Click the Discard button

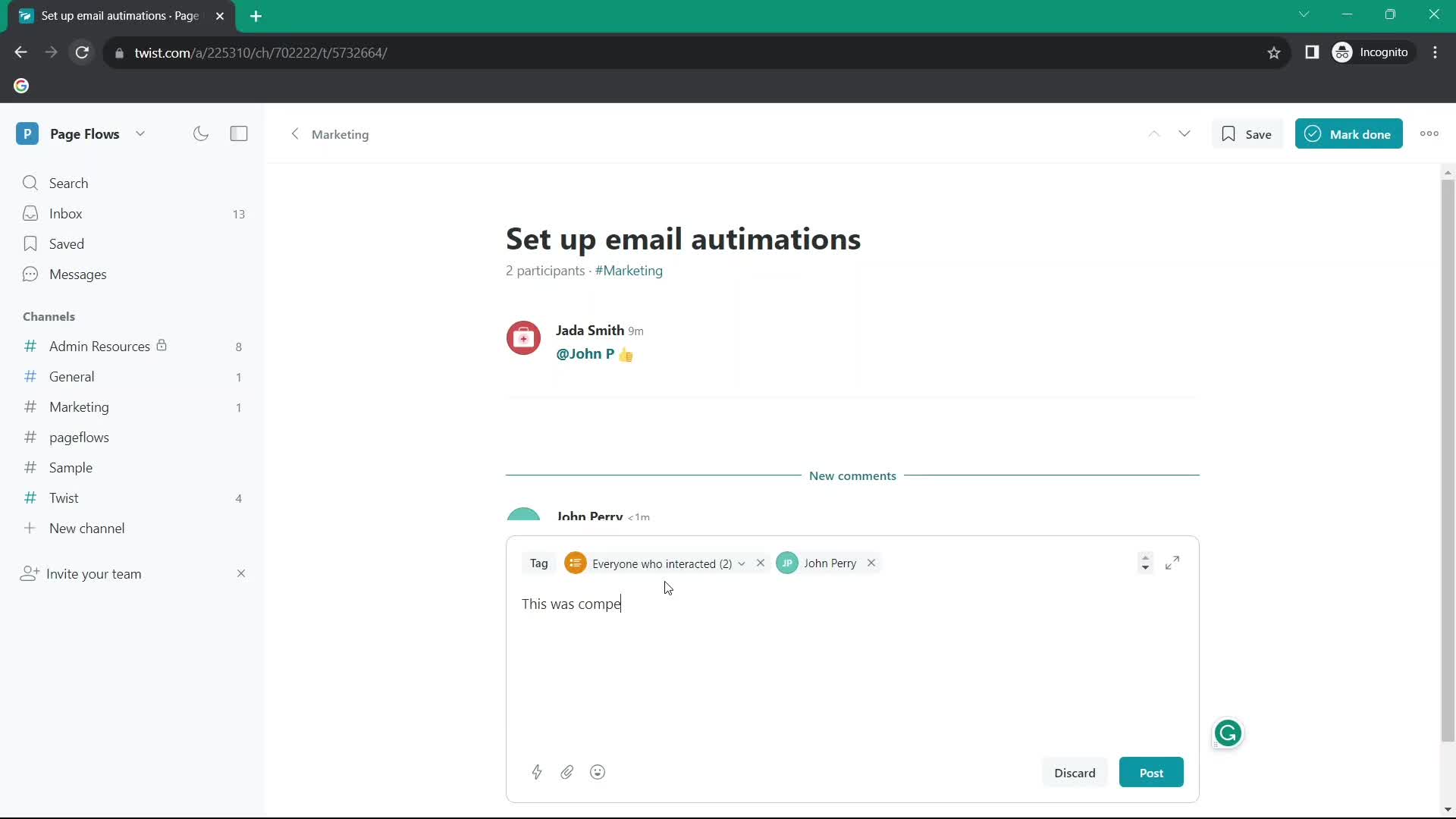pos(1075,772)
